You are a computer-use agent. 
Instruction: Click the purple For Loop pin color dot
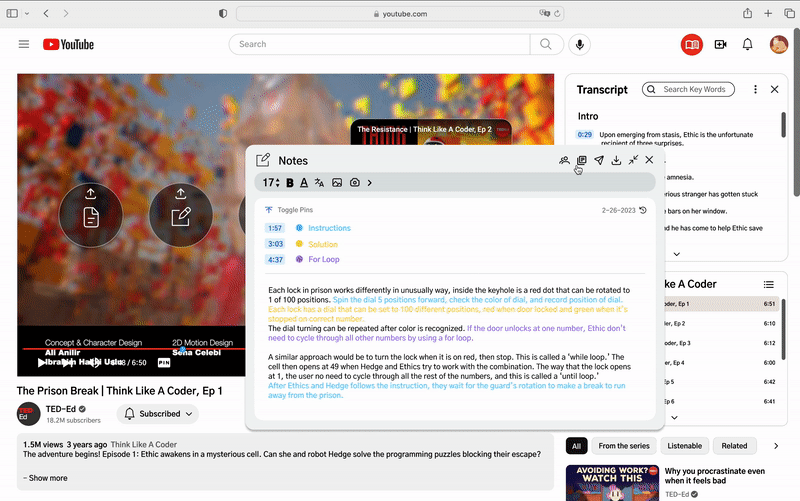point(299,259)
